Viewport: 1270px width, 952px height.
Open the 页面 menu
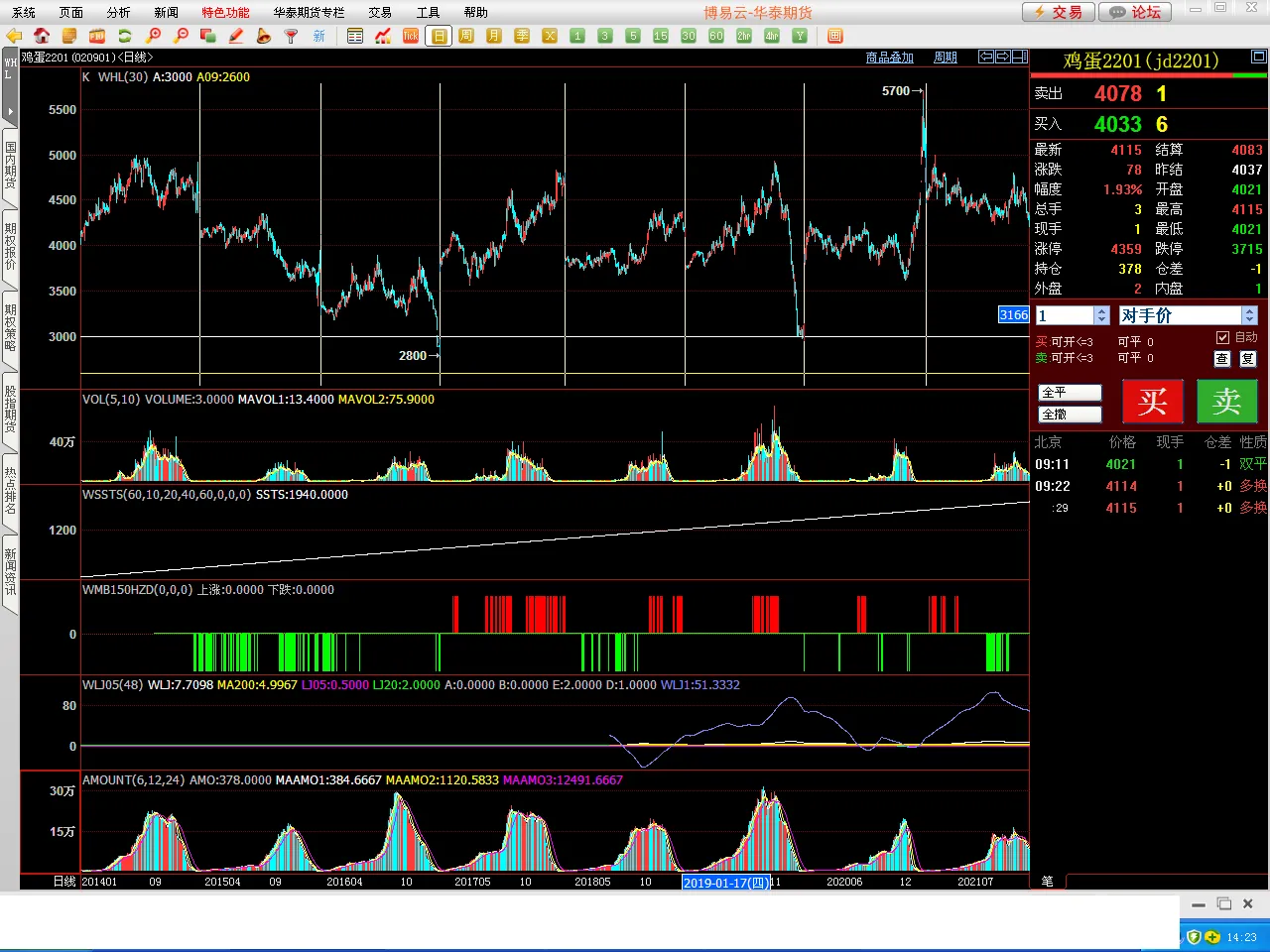[x=71, y=13]
